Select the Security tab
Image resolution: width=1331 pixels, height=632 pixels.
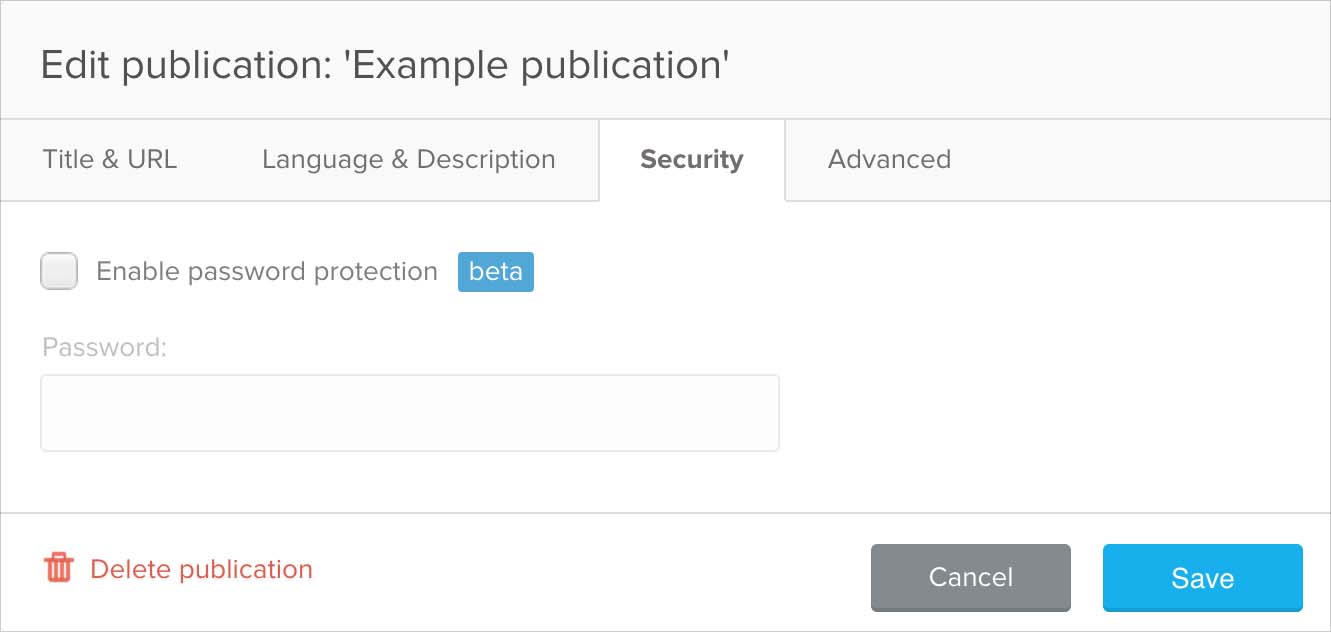point(691,159)
